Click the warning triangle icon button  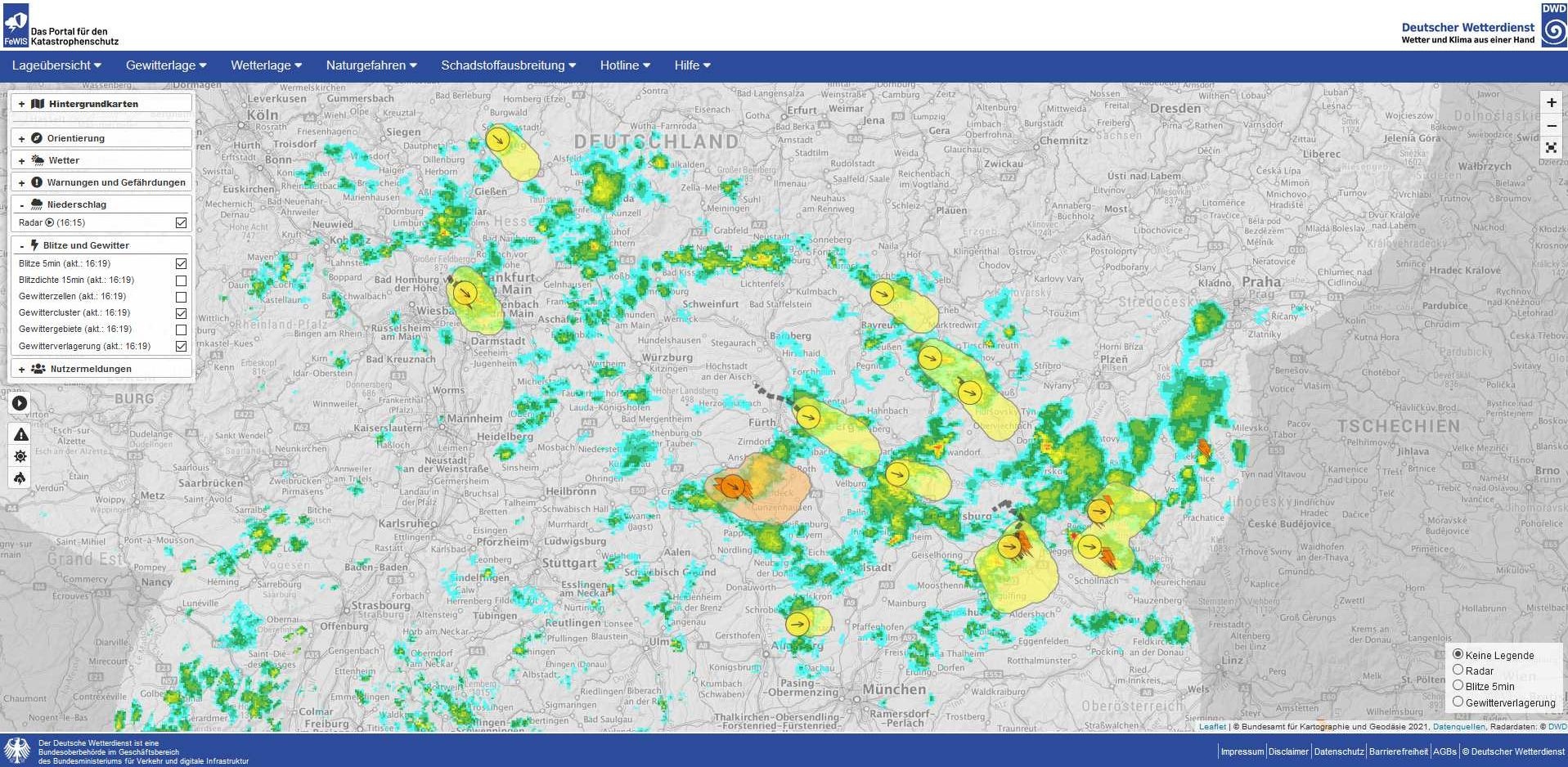[20, 435]
